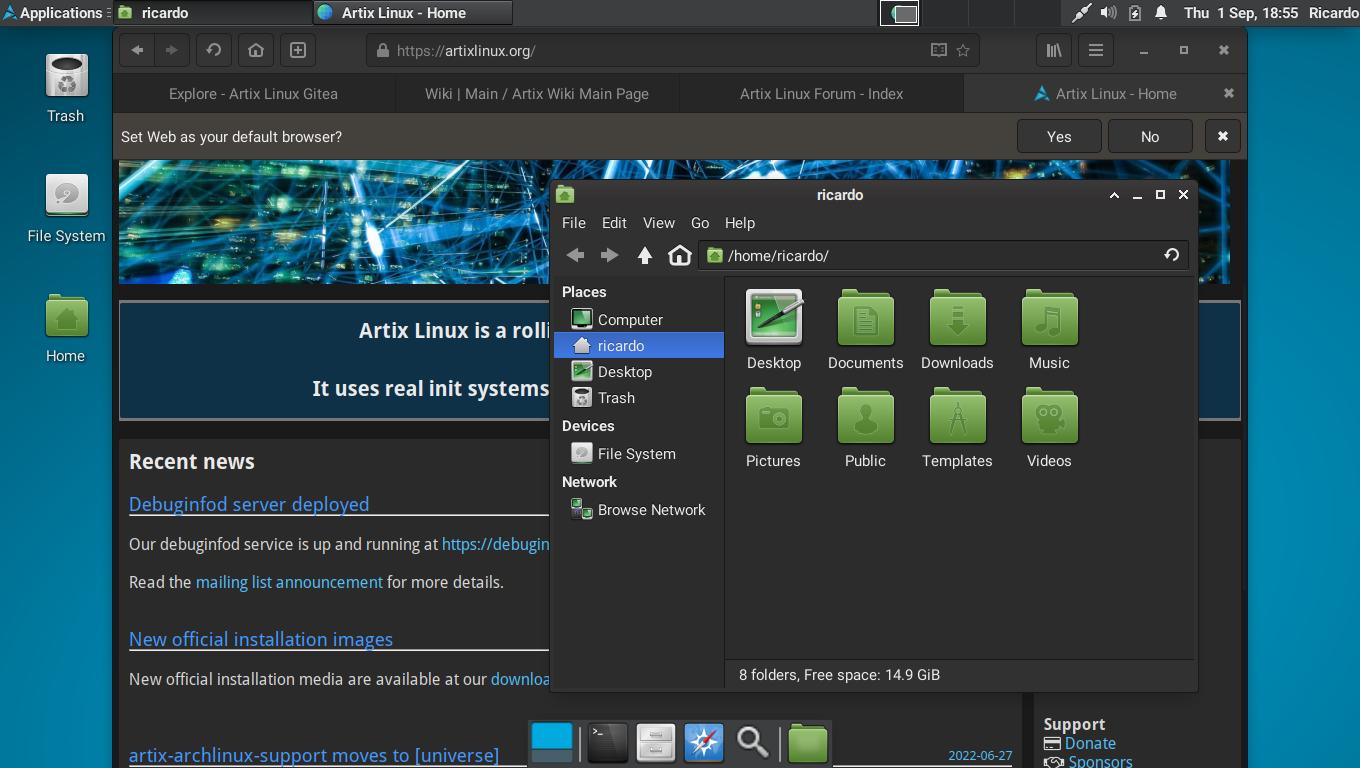The height and width of the screenshot is (768, 1360).
Task: Open the green folder icon in dock
Action: point(807,742)
